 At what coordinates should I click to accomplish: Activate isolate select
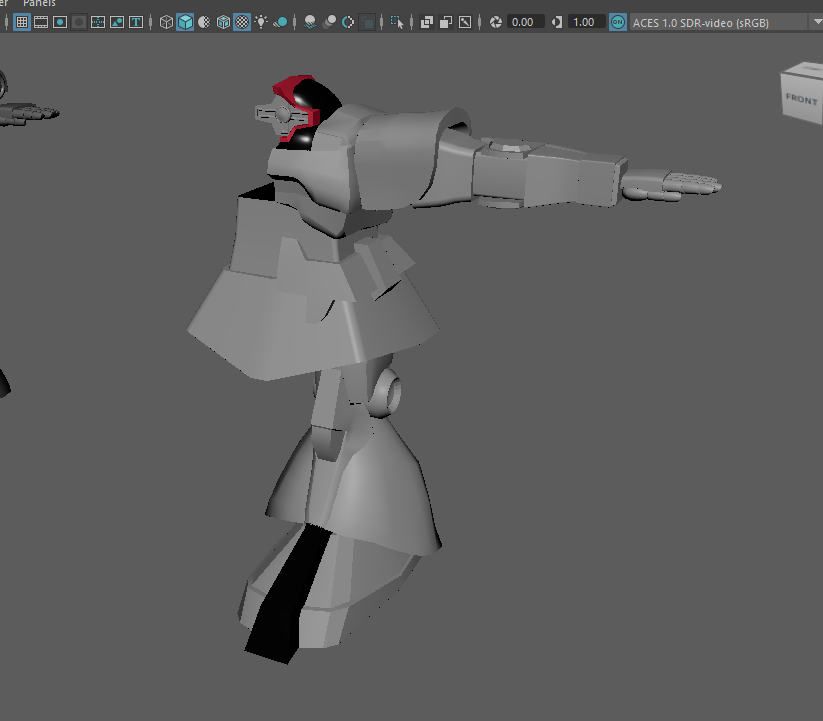[x=397, y=22]
